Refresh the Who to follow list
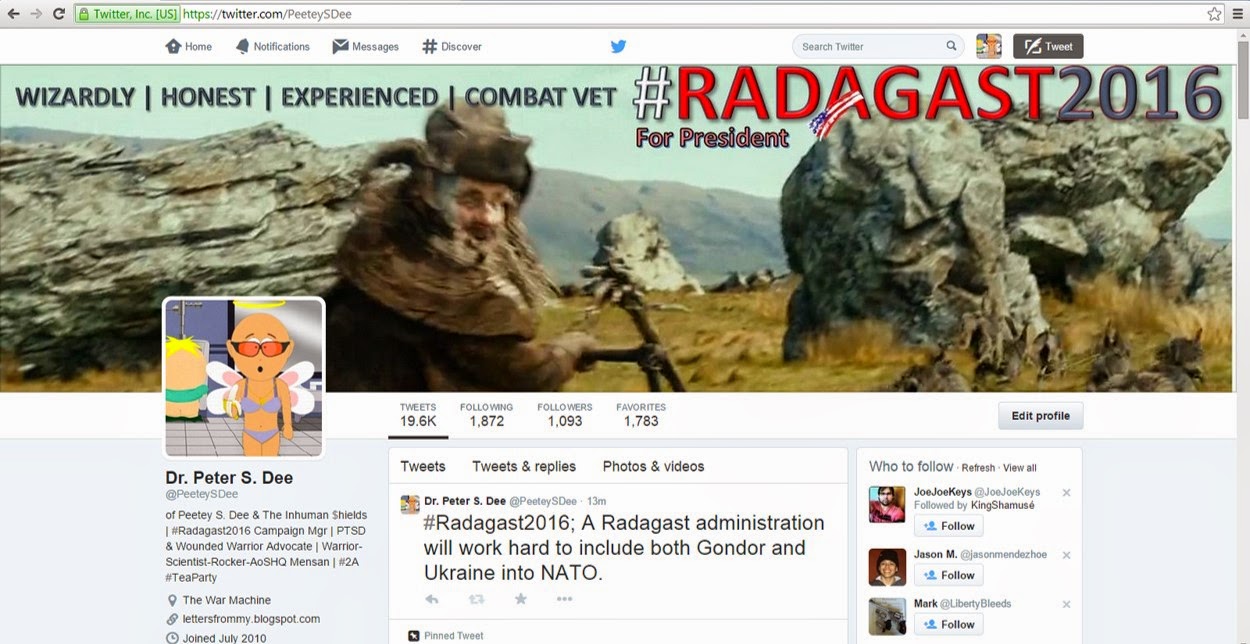The image size is (1250, 644). [x=978, y=468]
